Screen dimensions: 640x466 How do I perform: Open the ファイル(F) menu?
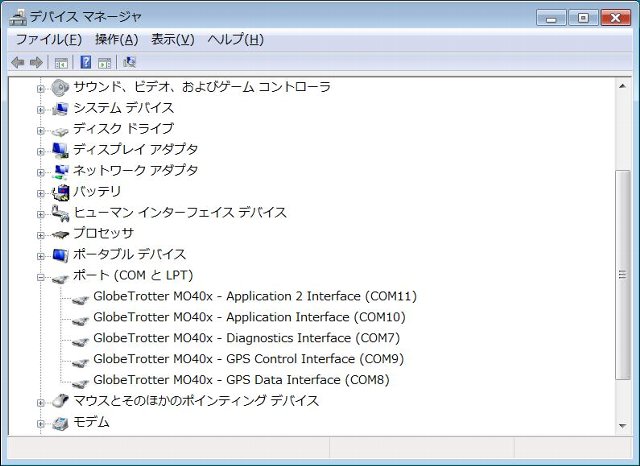(x=49, y=40)
